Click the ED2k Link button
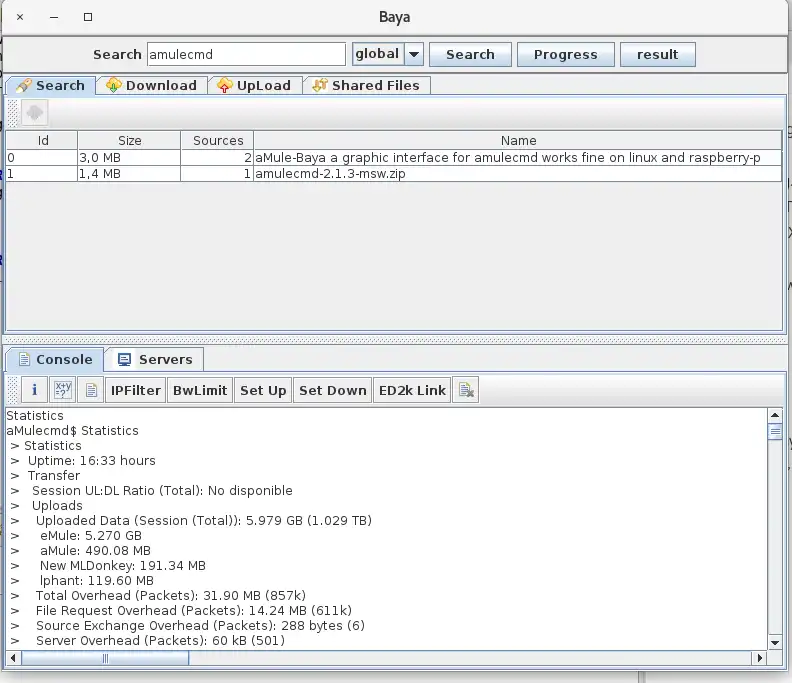This screenshot has height=683, width=792. [x=412, y=390]
